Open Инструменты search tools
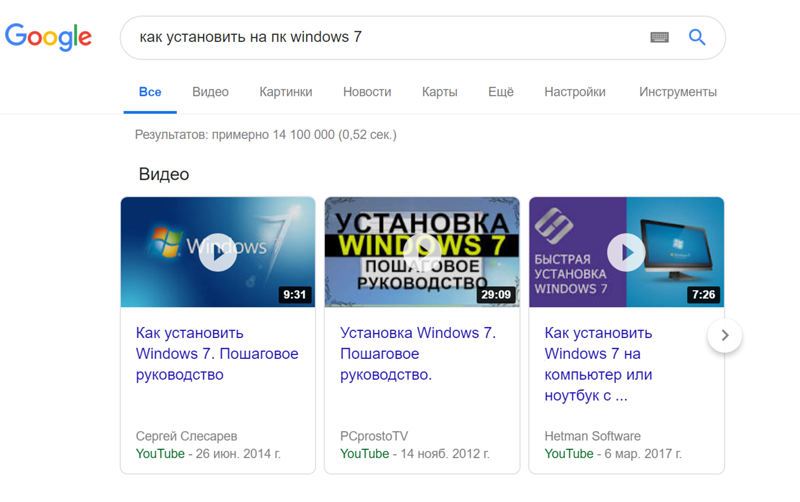The image size is (800, 502). [678, 92]
